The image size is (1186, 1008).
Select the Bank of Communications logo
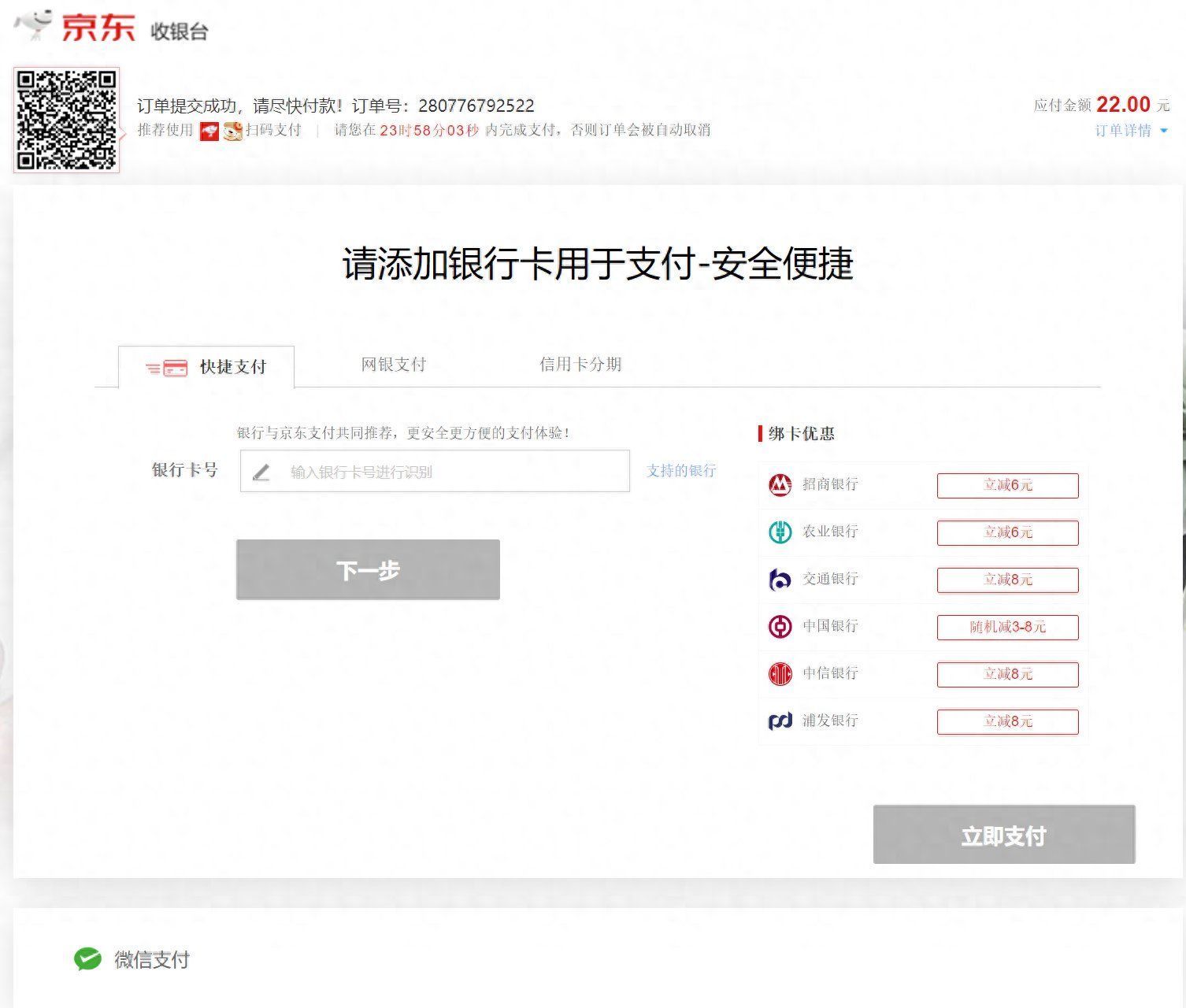(x=780, y=580)
